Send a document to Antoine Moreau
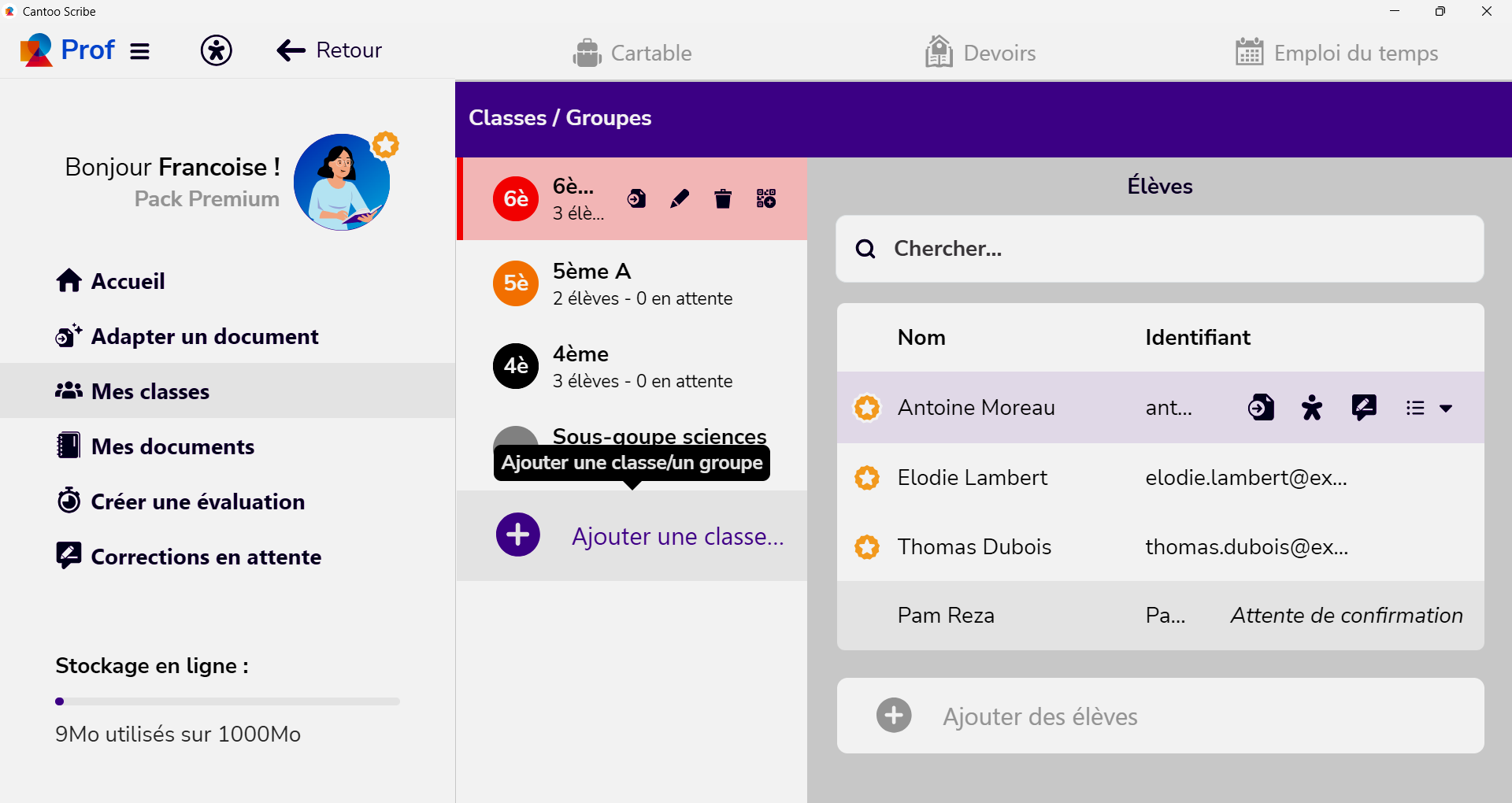Image resolution: width=1512 pixels, height=803 pixels. coord(1261,408)
